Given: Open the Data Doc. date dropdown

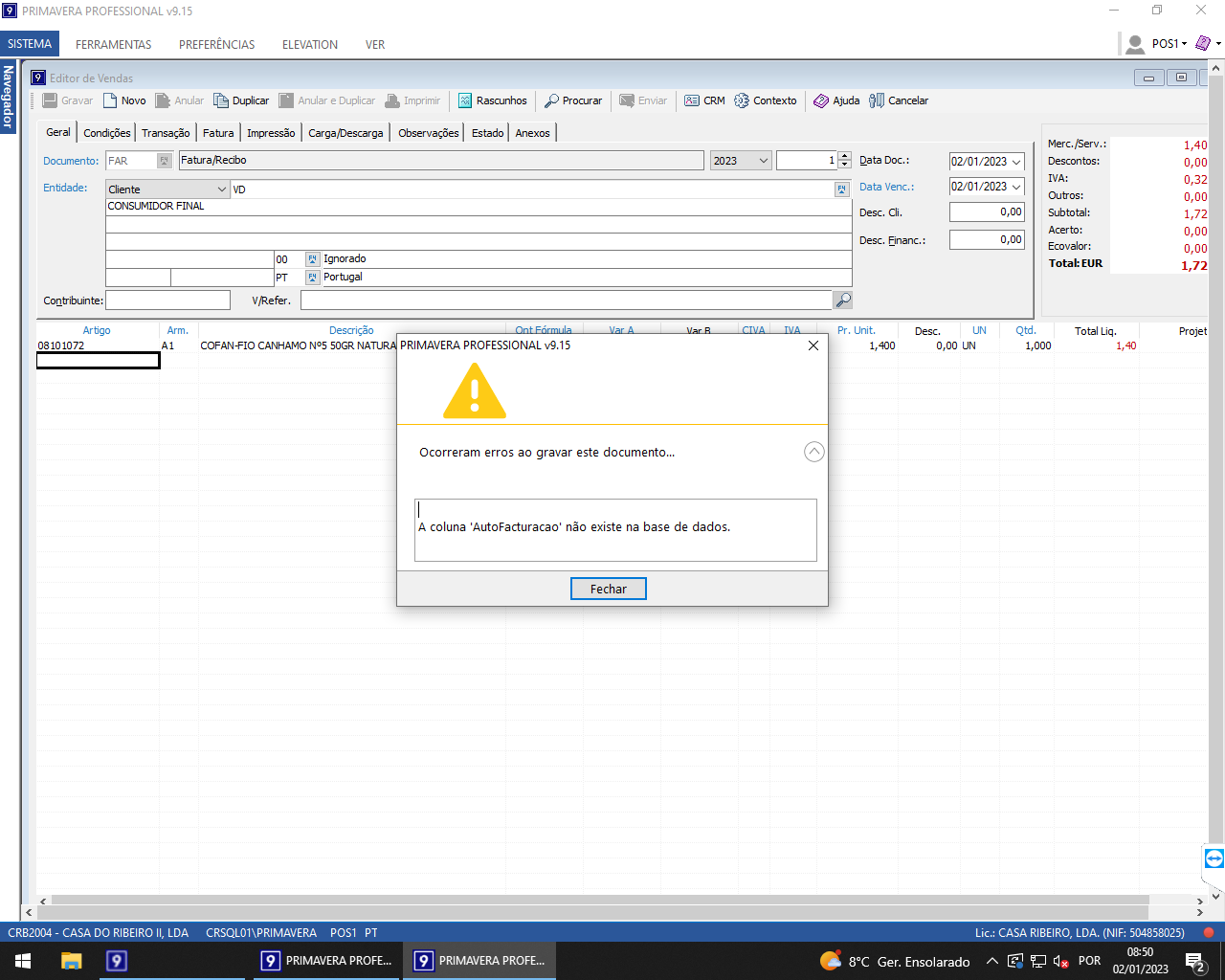Looking at the screenshot, I should (x=1016, y=162).
